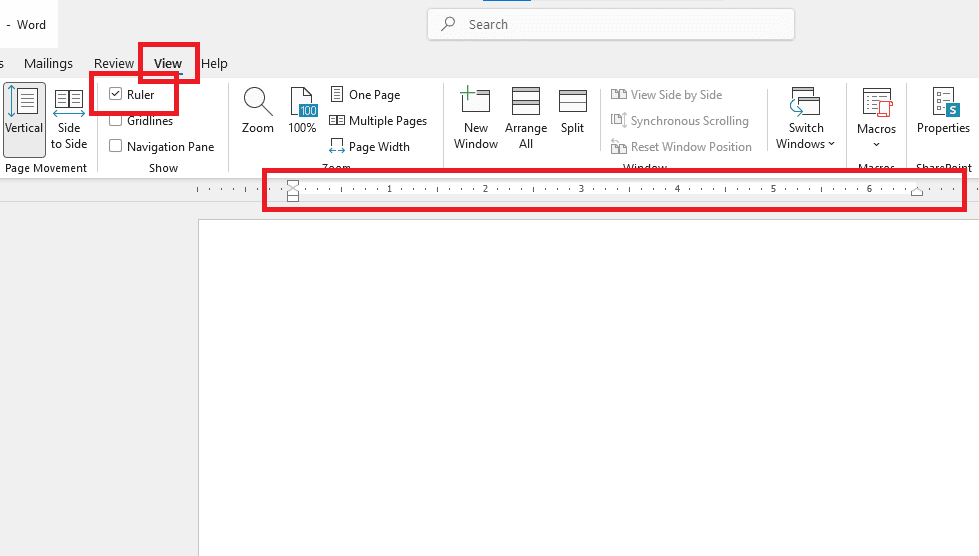Open a New Window
The width and height of the screenshot is (979, 556).
(476, 119)
